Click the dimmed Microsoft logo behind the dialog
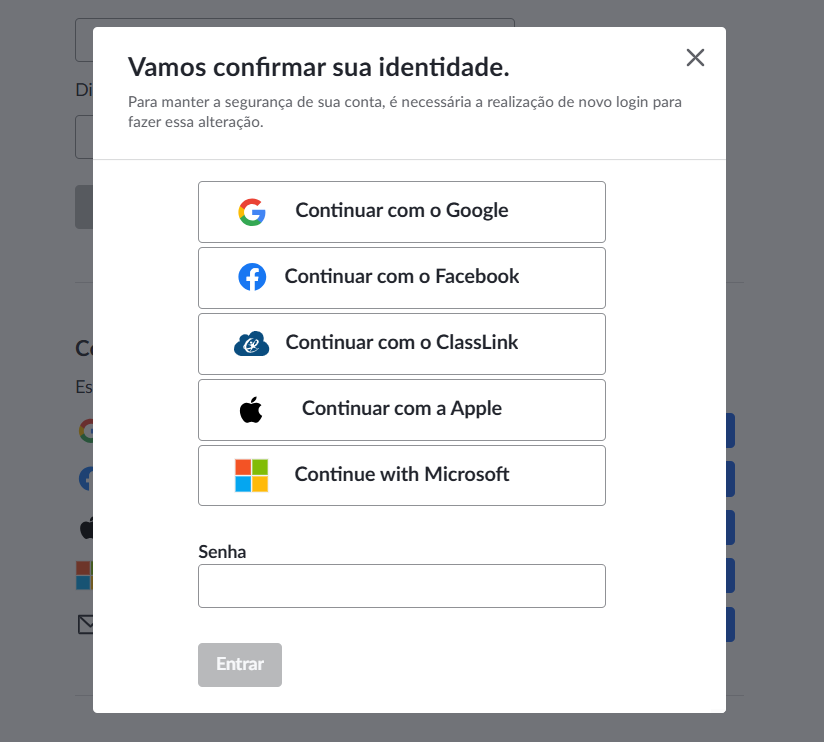The height and width of the screenshot is (742, 824). click(x=85, y=575)
